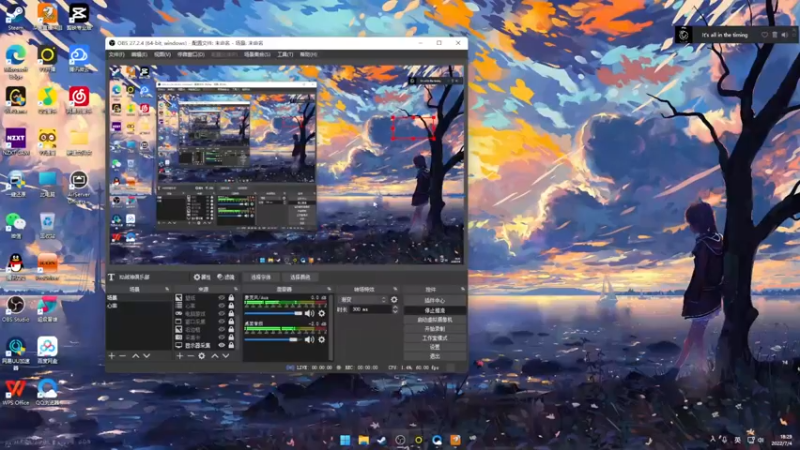Open the transition properties gear icon
This screenshot has width=800, height=450.
point(394,299)
